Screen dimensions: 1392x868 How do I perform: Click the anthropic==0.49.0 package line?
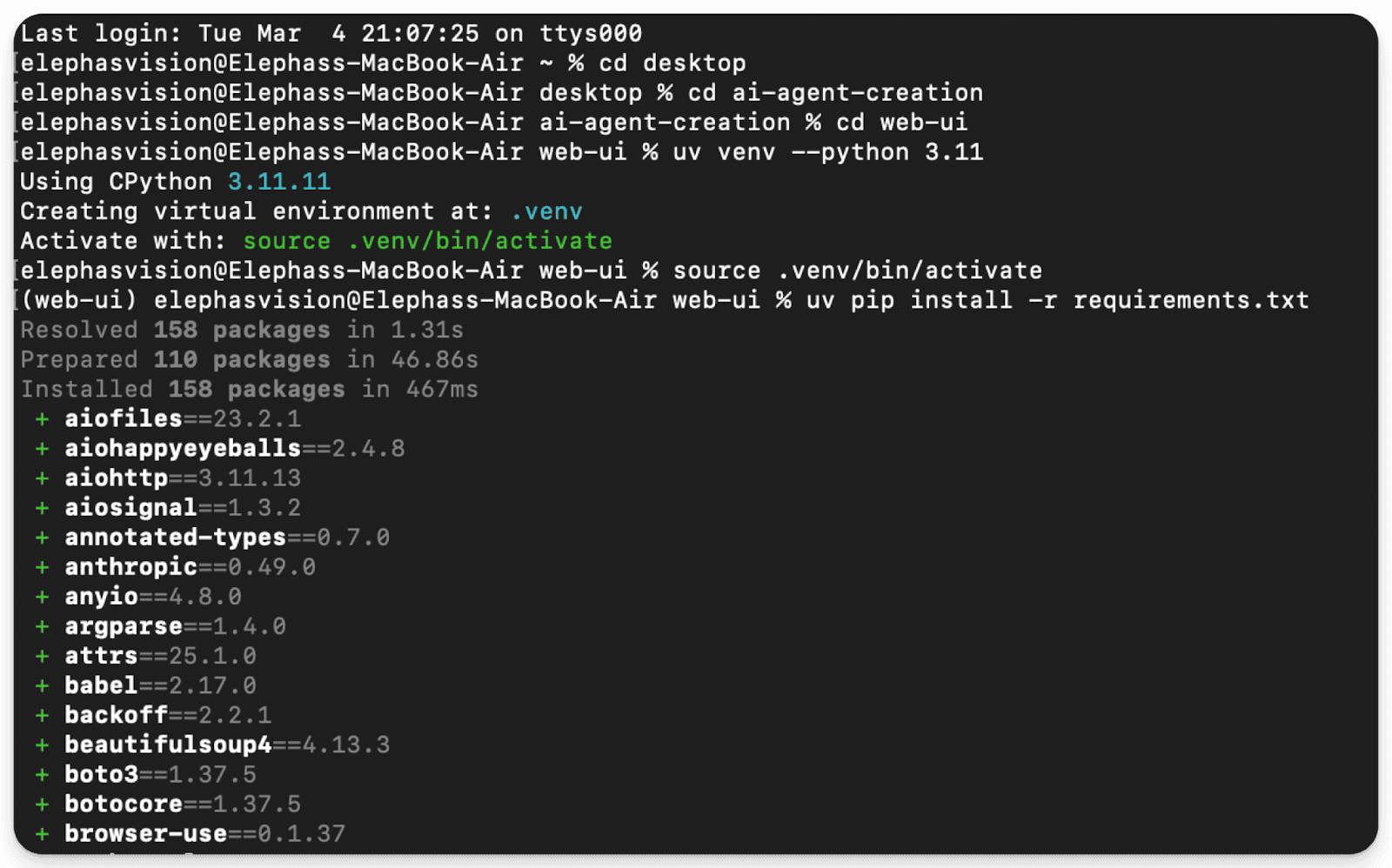coord(190,567)
